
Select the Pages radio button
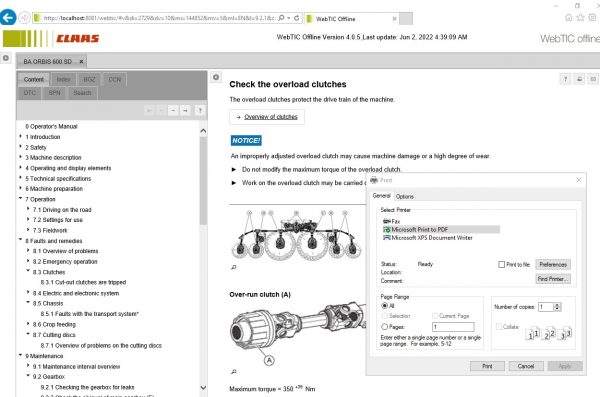pyautogui.click(x=385, y=327)
